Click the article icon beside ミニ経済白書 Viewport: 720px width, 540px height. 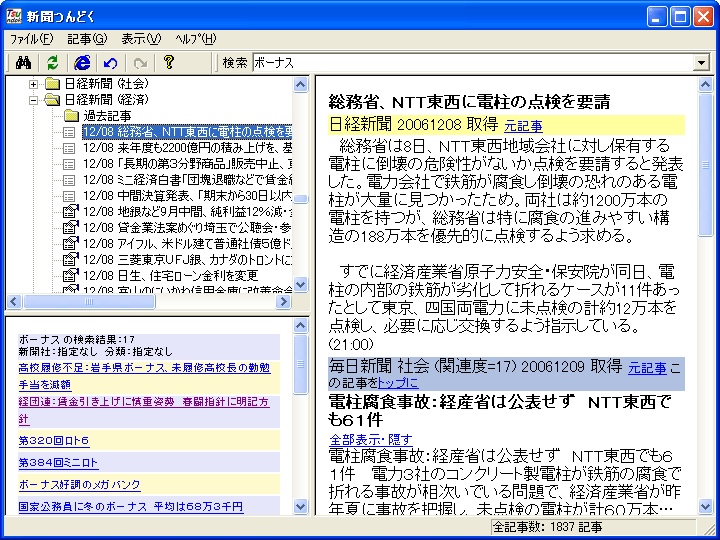(69, 180)
